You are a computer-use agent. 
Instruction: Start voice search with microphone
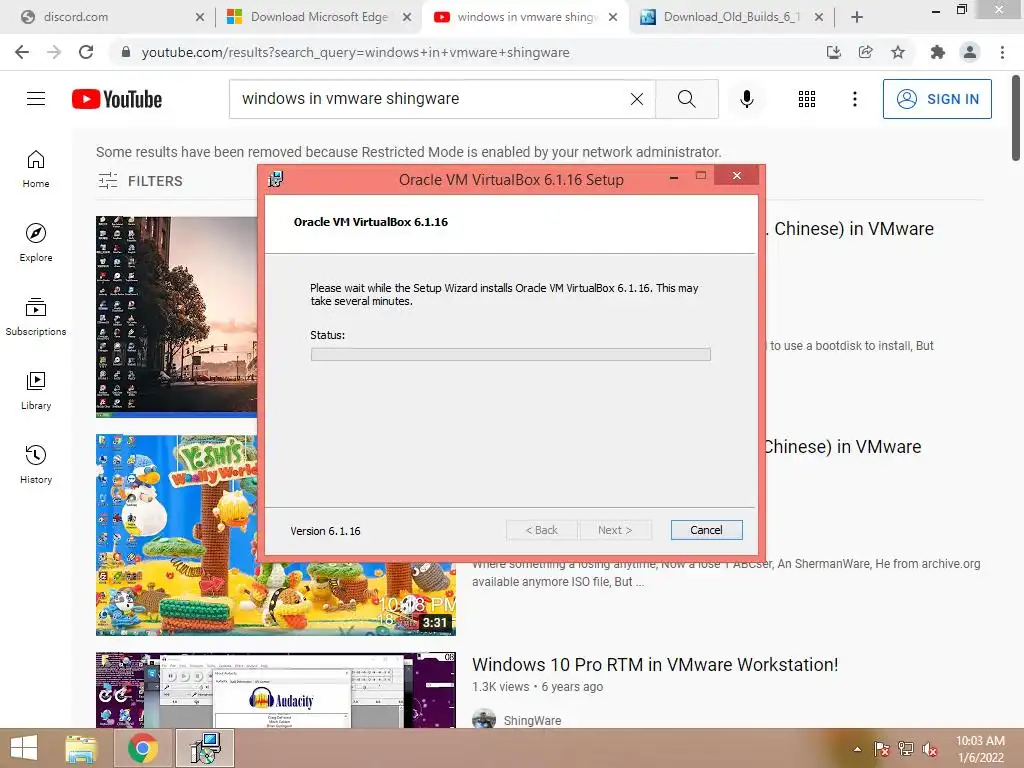tap(747, 99)
